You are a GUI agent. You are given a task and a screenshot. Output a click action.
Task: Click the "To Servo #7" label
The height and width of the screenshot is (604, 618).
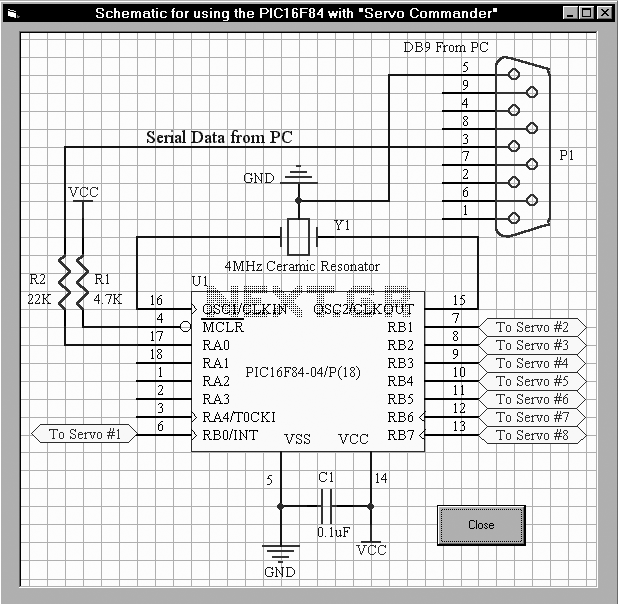coord(532,417)
